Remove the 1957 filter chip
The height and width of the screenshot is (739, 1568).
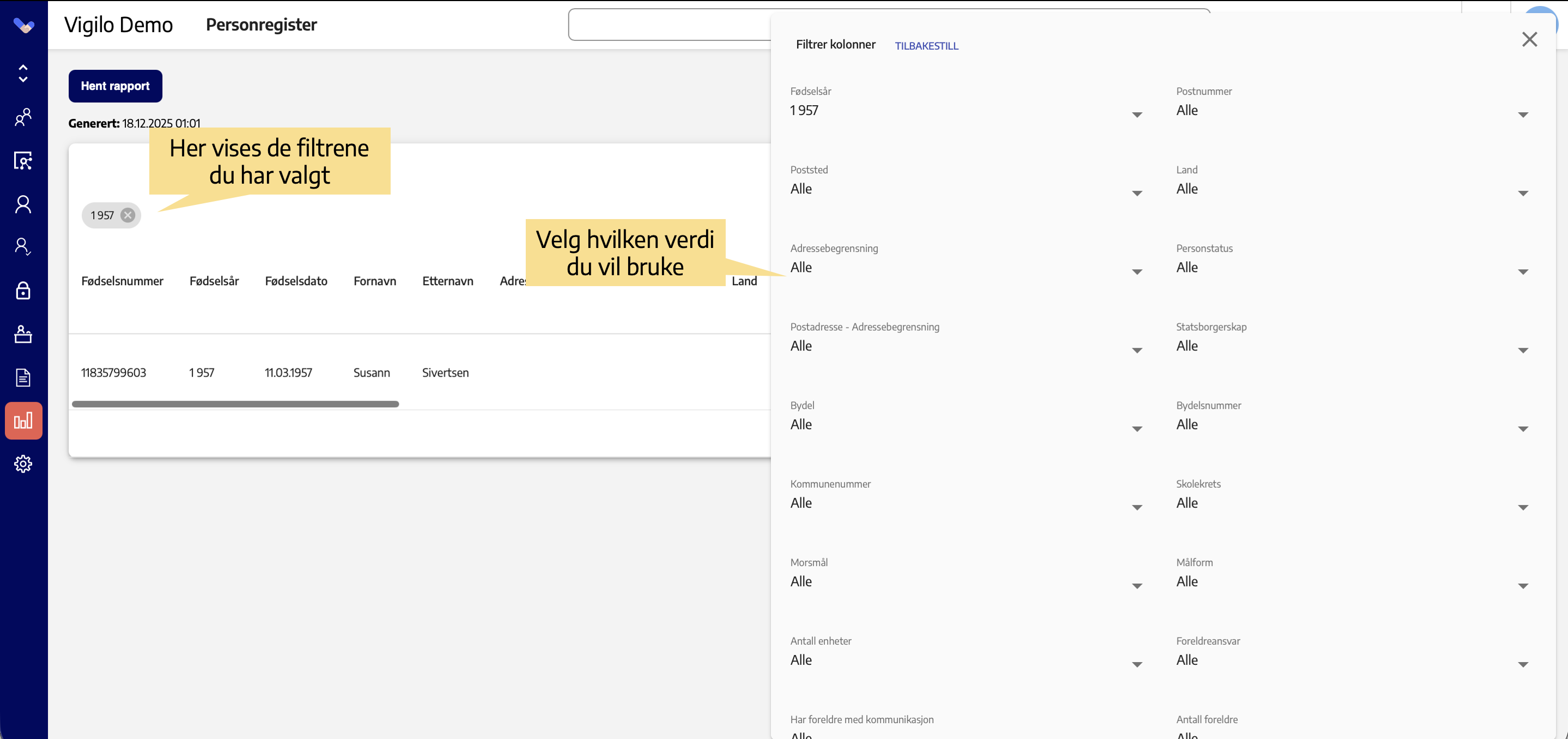127,215
